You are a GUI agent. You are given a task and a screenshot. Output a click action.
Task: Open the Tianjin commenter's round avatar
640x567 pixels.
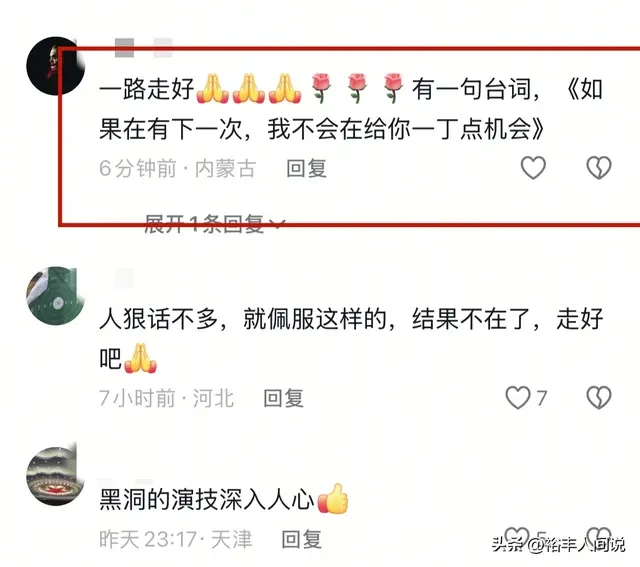(56, 476)
